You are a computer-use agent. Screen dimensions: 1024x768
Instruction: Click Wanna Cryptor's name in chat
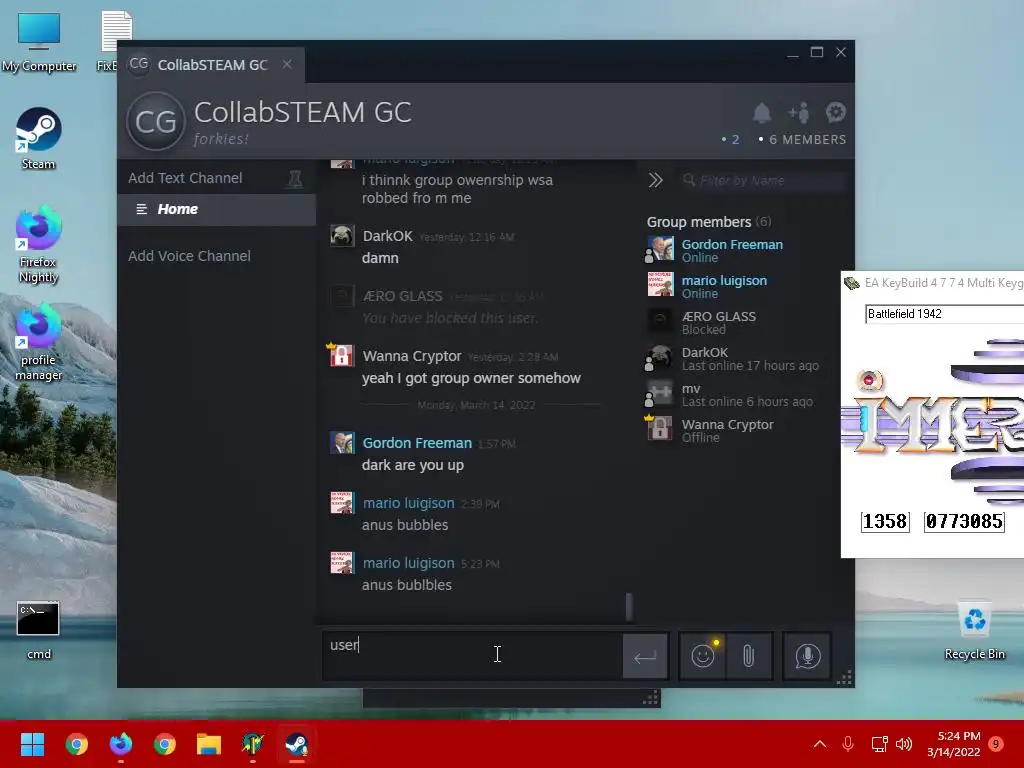coord(411,356)
